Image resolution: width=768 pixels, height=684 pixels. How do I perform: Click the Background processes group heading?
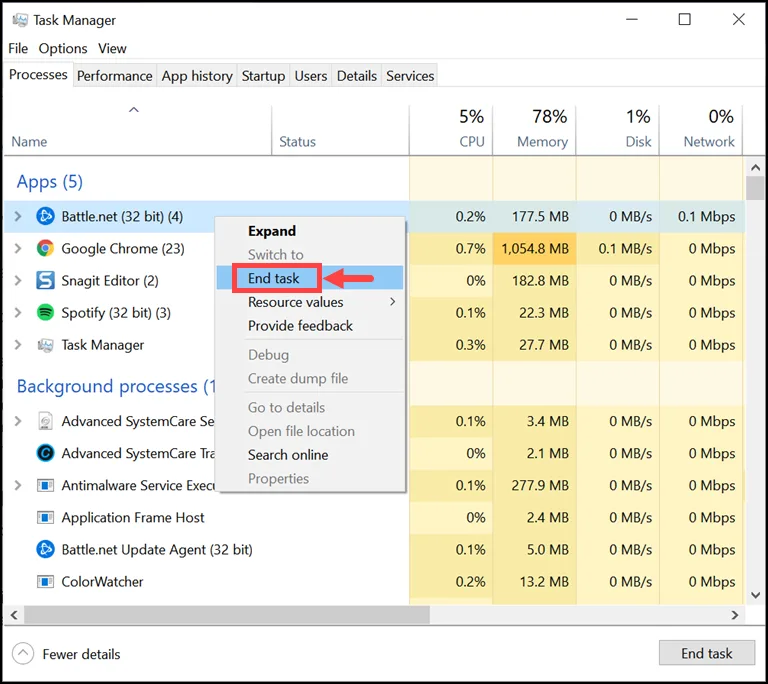tap(116, 386)
